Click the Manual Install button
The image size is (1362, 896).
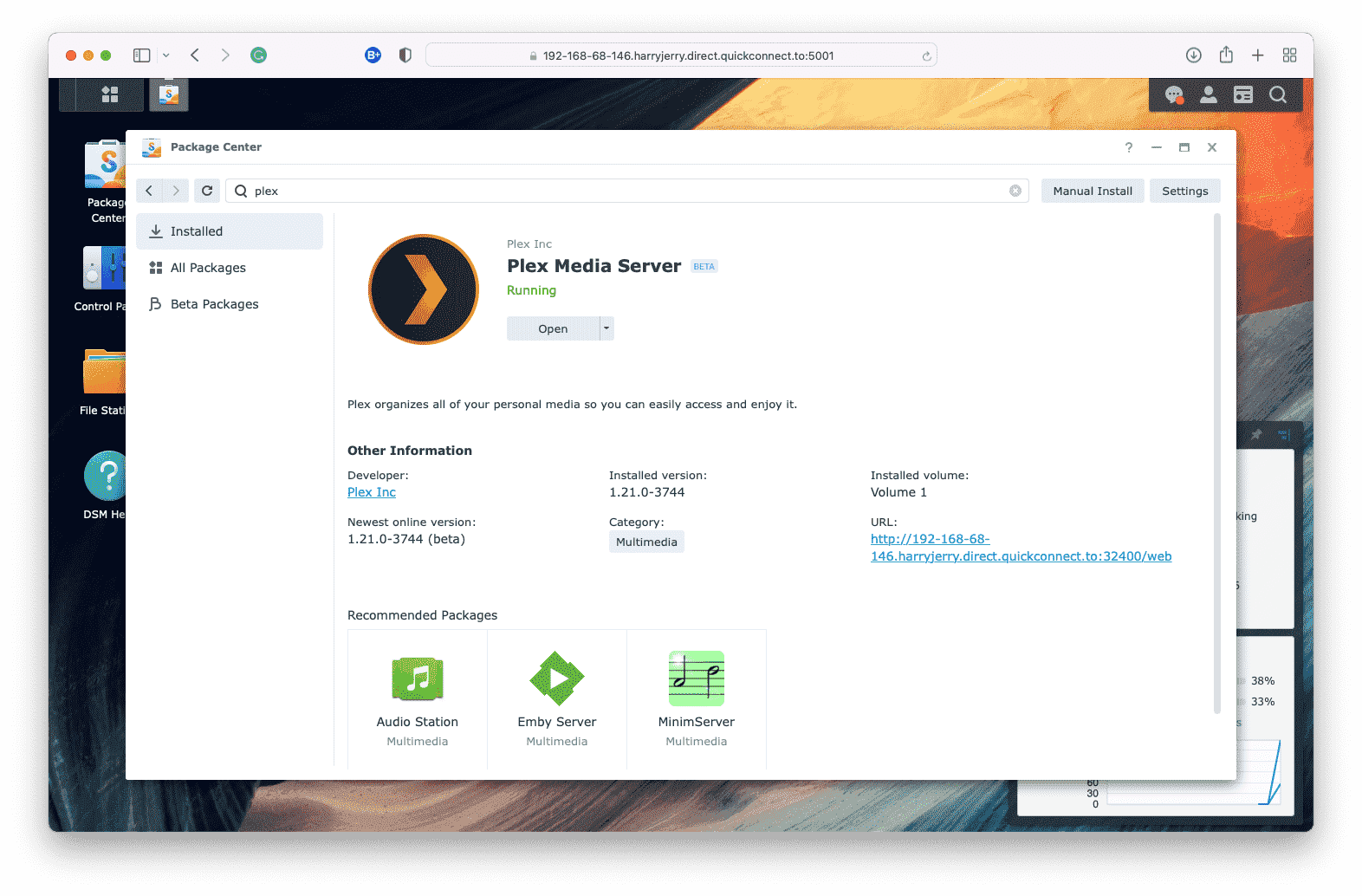1093,191
